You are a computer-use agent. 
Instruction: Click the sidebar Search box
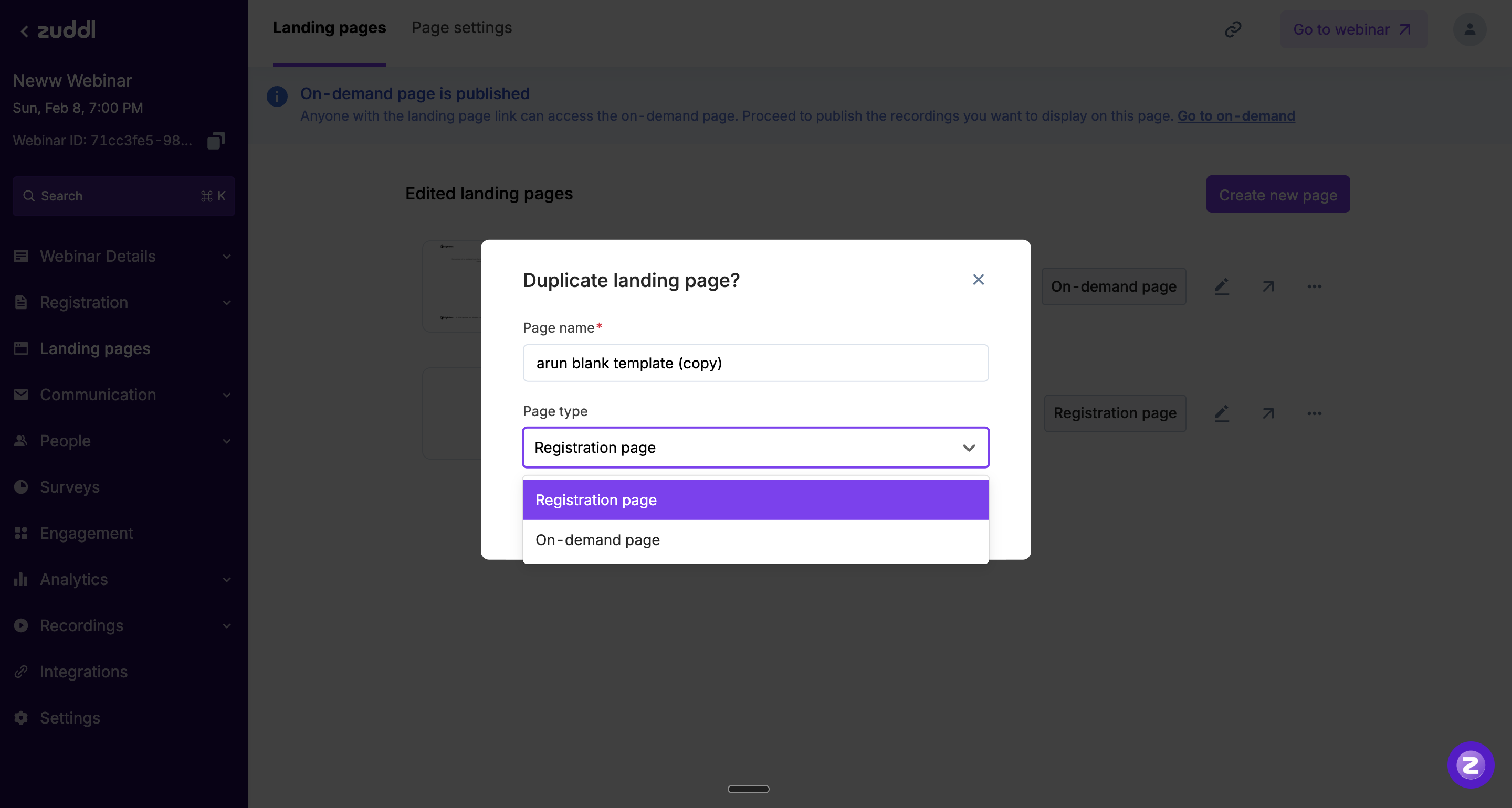click(x=123, y=196)
